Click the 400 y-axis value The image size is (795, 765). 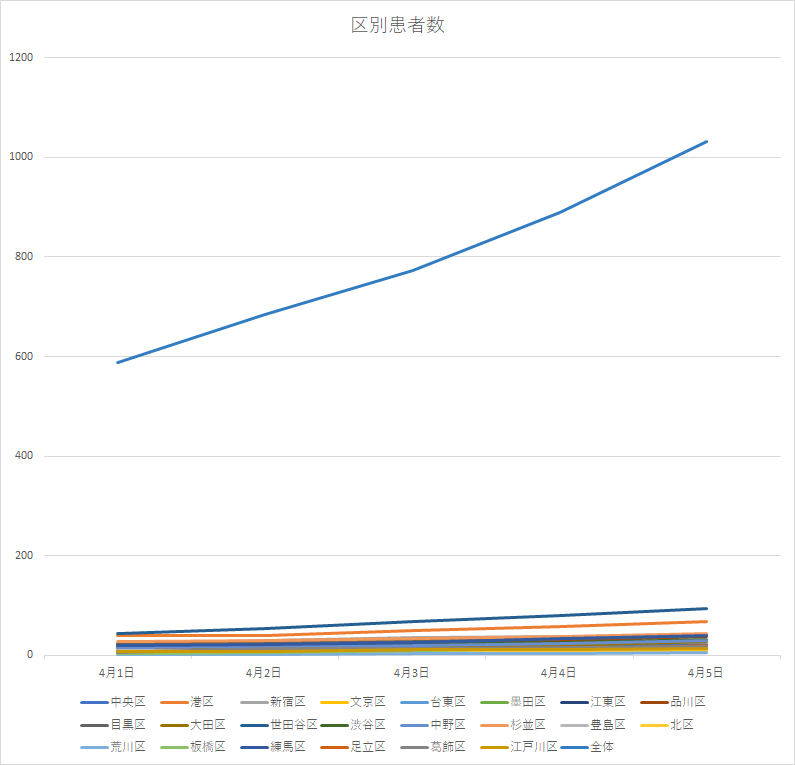(24, 456)
